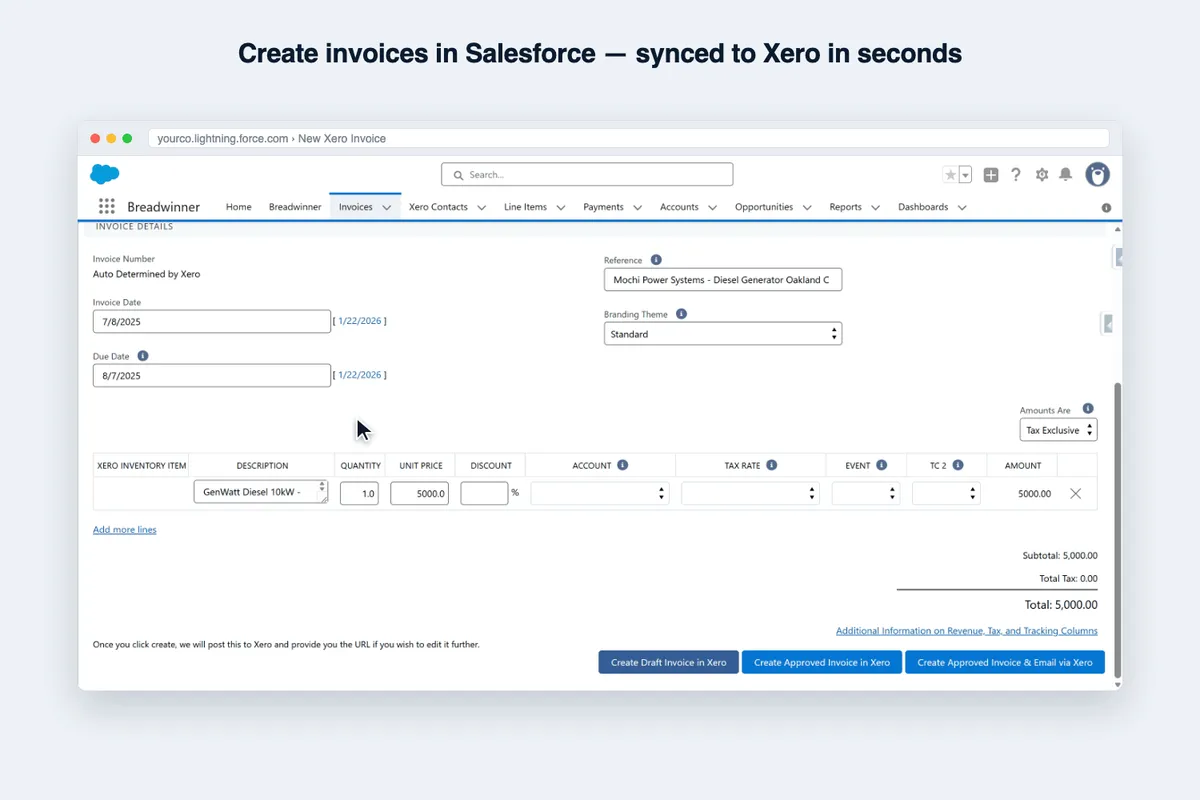Open the user profile avatar
The height and width of the screenshot is (800, 1200).
[1098, 175]
